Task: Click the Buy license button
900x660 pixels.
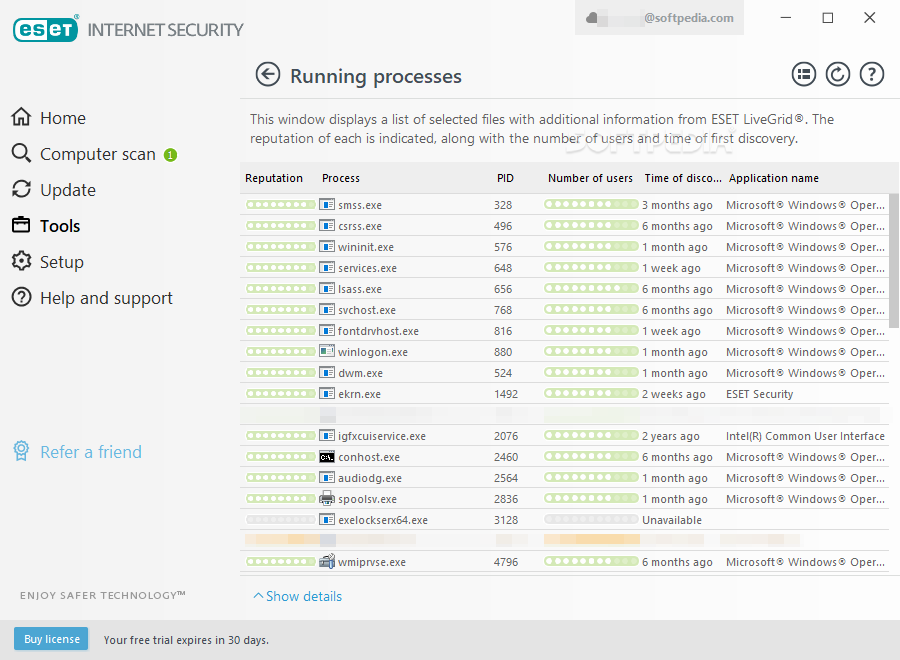Action: click(51, 639)
